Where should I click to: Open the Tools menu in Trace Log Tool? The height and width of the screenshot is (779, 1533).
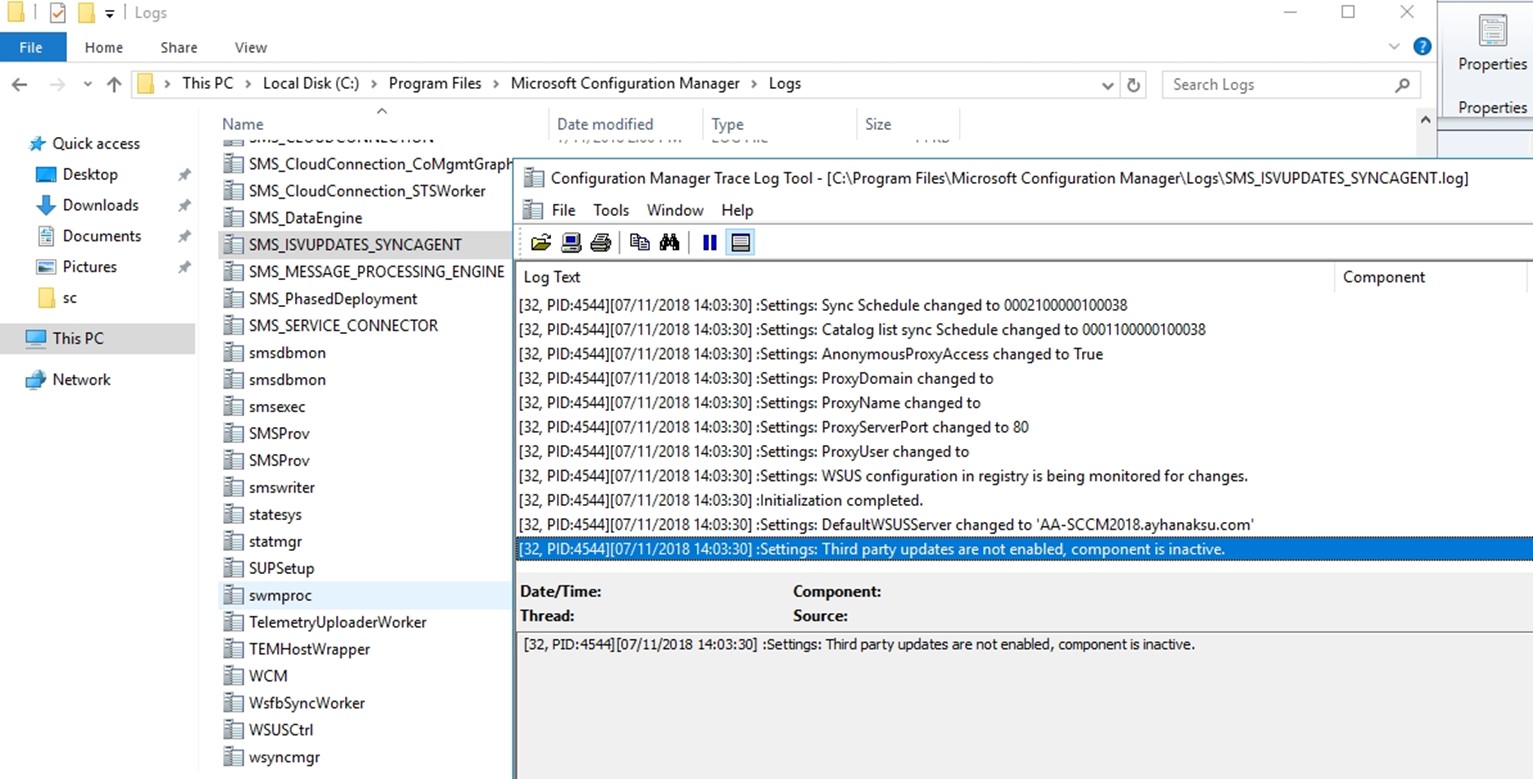[x=611, y=210]
